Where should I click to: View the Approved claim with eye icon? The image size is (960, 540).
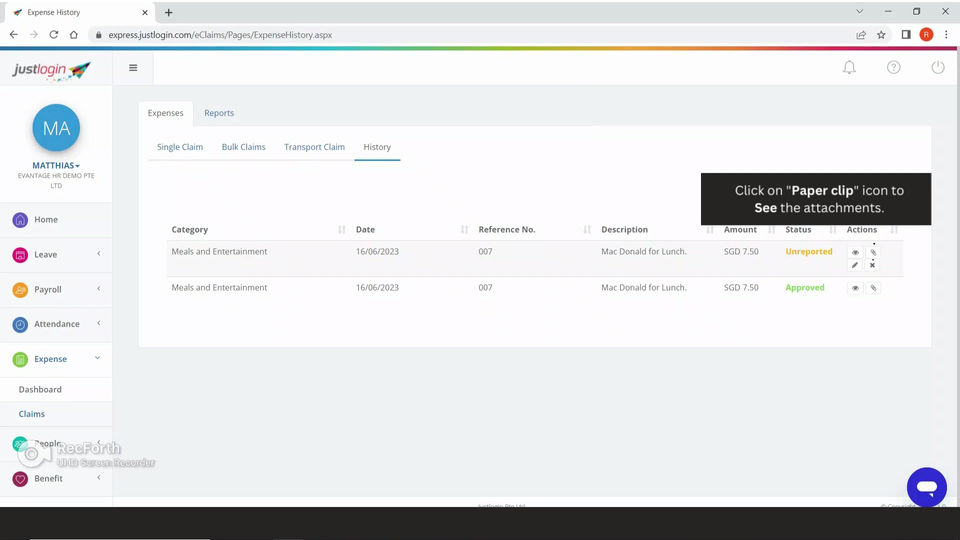pyautogui.click(x=855, y=288)
